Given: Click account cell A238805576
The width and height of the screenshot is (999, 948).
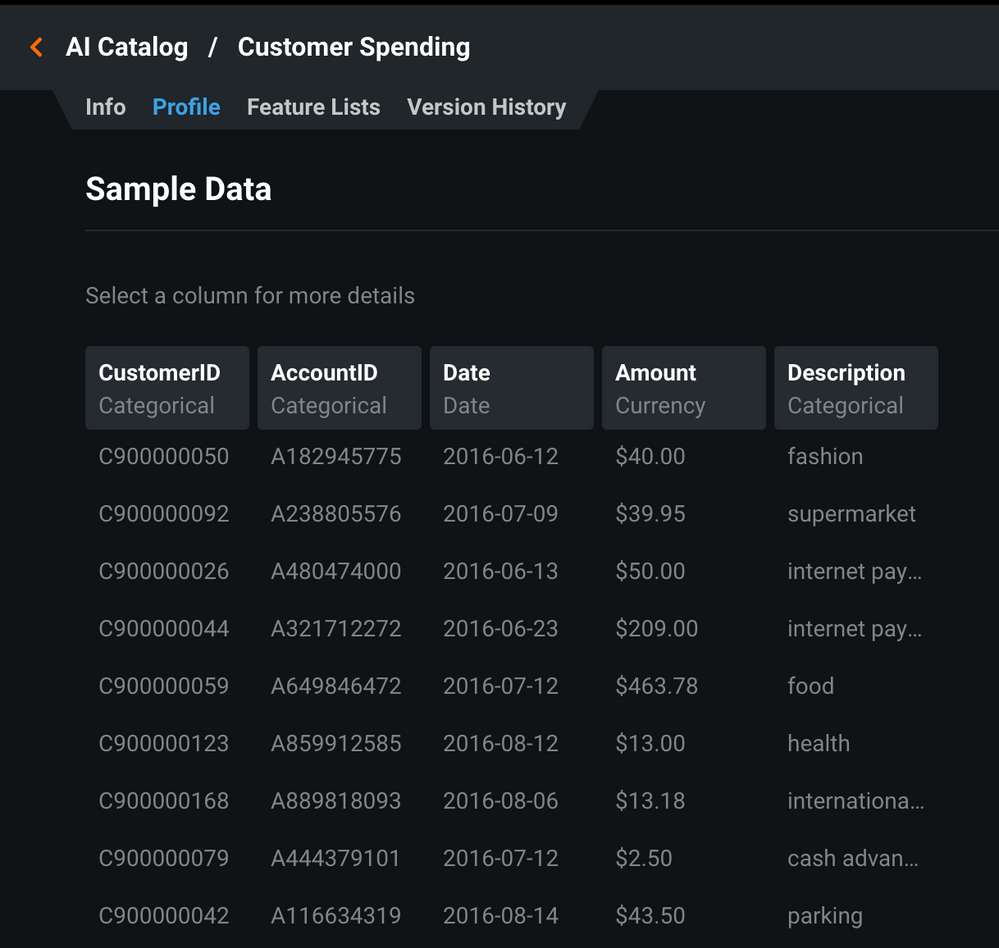Looking at the screenshot, I should coord(336,514).
